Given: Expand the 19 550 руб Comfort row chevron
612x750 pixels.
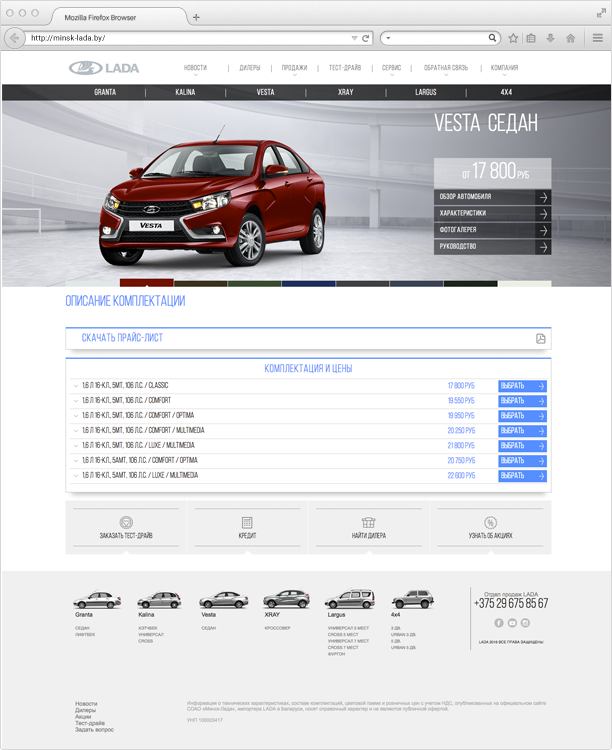Looking at the screenshot, I should 76,401.
